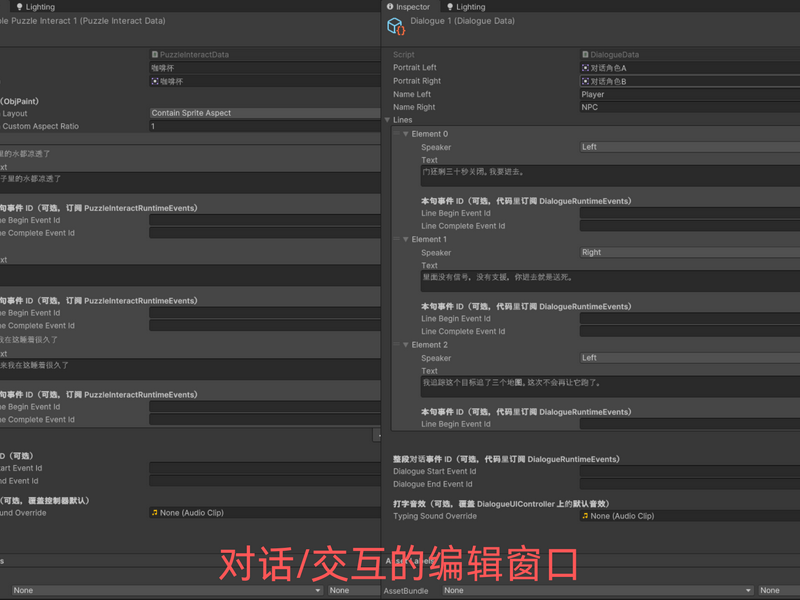Open the Speaker dropdown of Element 0
Screen dimensions: 800x600
tap(690, 147)
